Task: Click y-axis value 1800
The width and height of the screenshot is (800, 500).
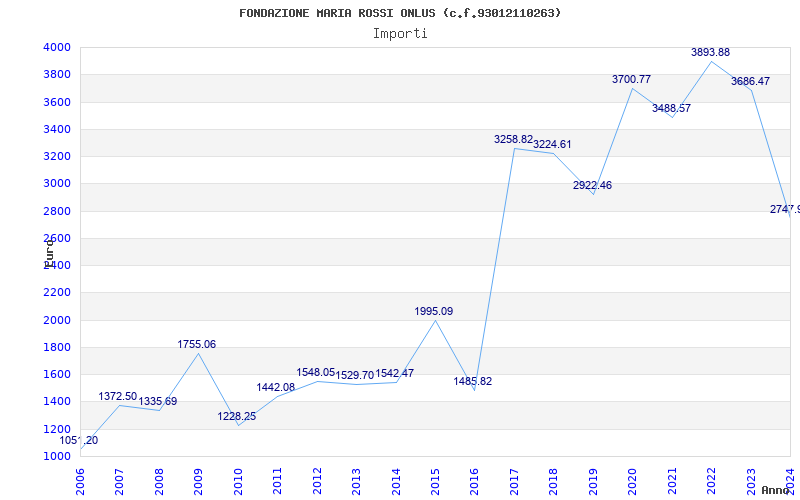Action: (x=58, y=347)
